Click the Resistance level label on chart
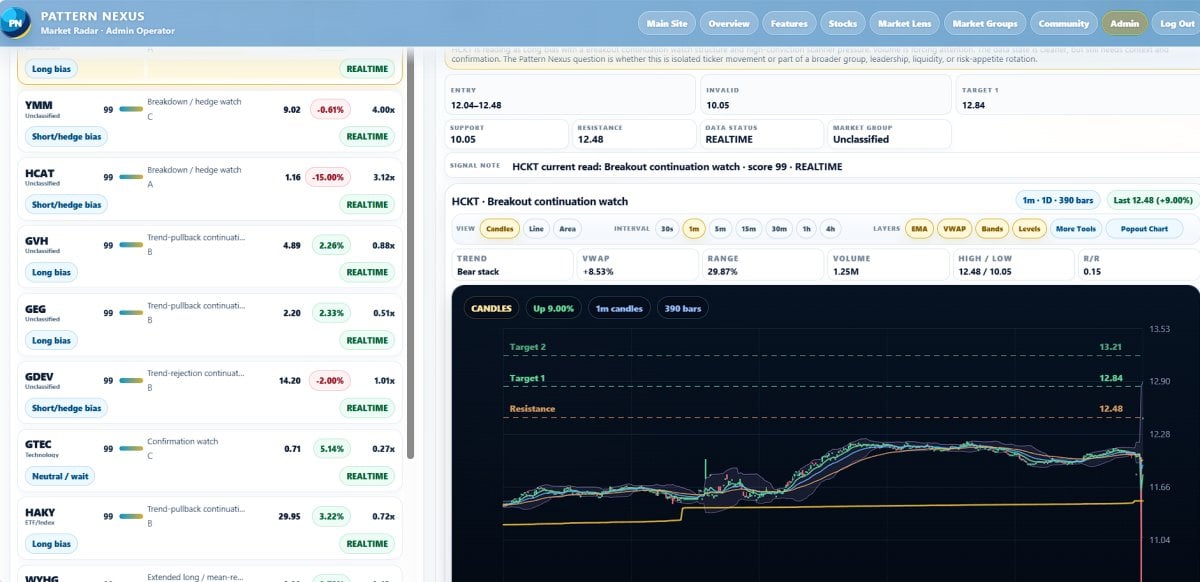 [532, 408]
